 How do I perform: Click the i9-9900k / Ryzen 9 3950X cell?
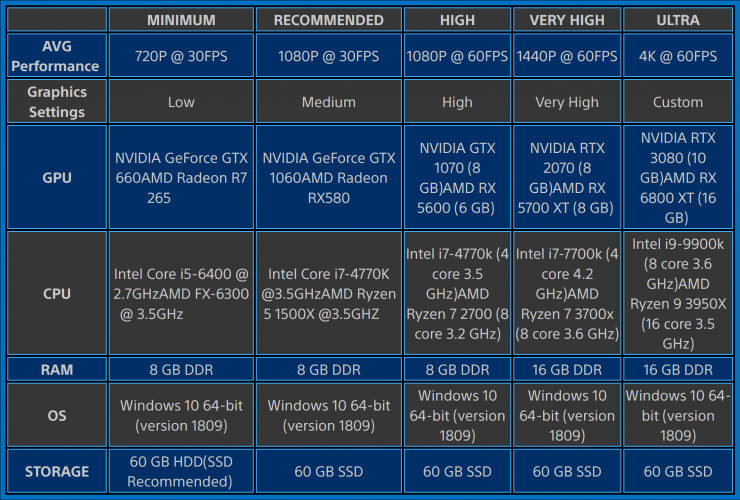pyautogui.click(x=678, y=293)
